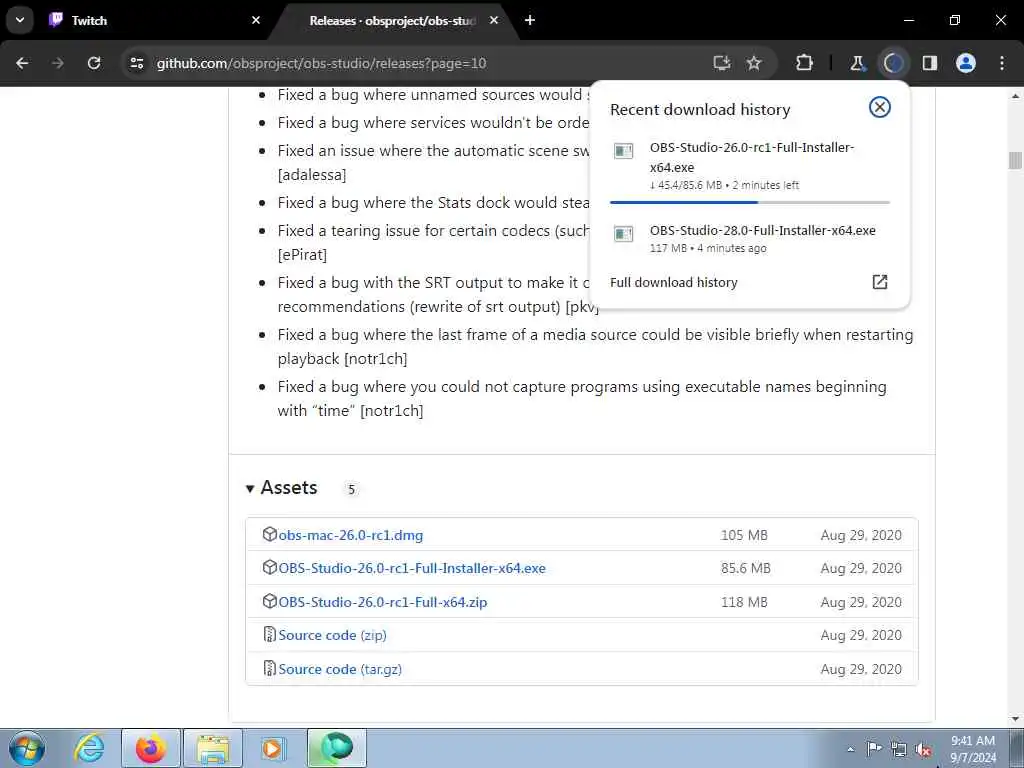Image resolution: width=1024 pixels, height=768 pixels.
Task: Download Source code (zip)
Action: point(332,635)
